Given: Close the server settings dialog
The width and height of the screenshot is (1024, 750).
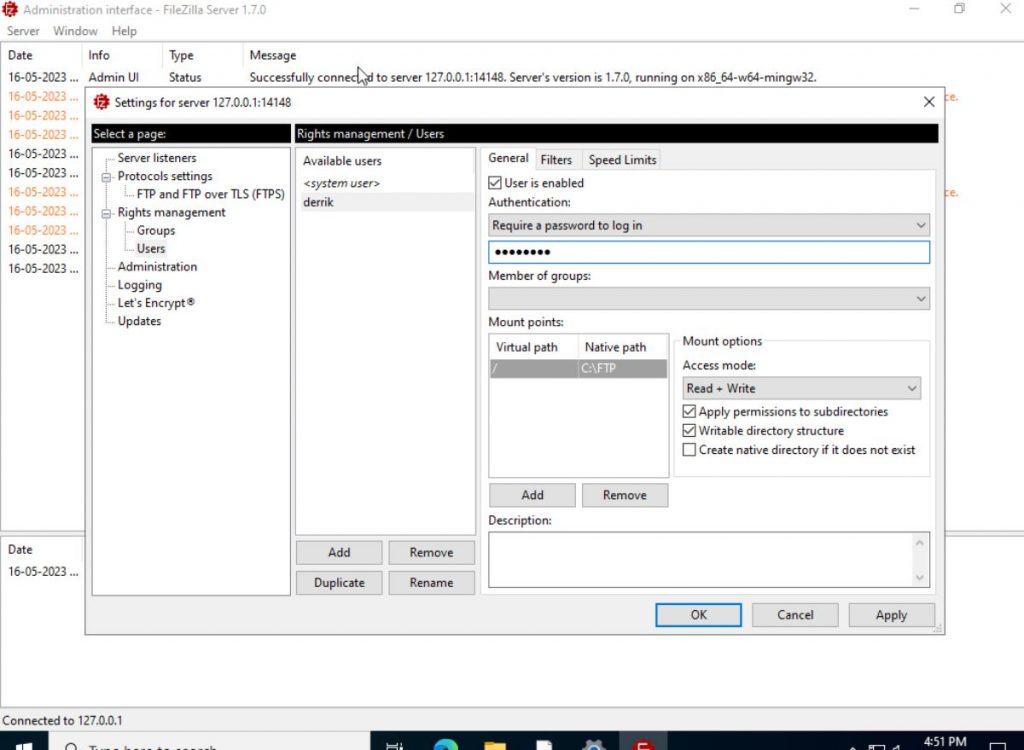Looking at the screenshot, I should pos(928,102).
